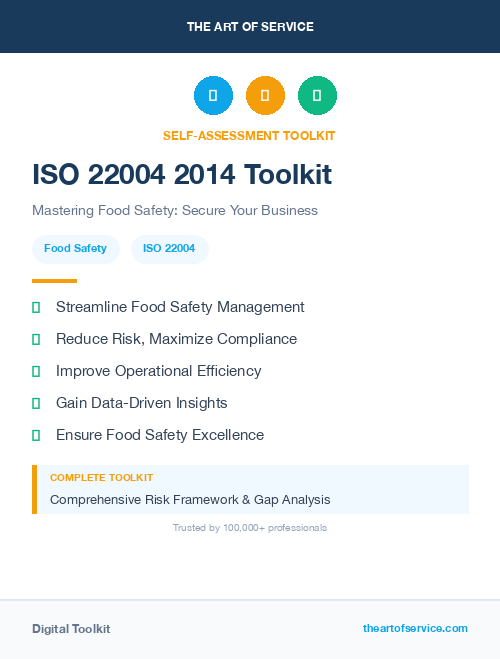Viewport: 500px width, 659px height.
Task: Click bullet icon beside Streamline Food Safety Management
Action: point(36,308)
